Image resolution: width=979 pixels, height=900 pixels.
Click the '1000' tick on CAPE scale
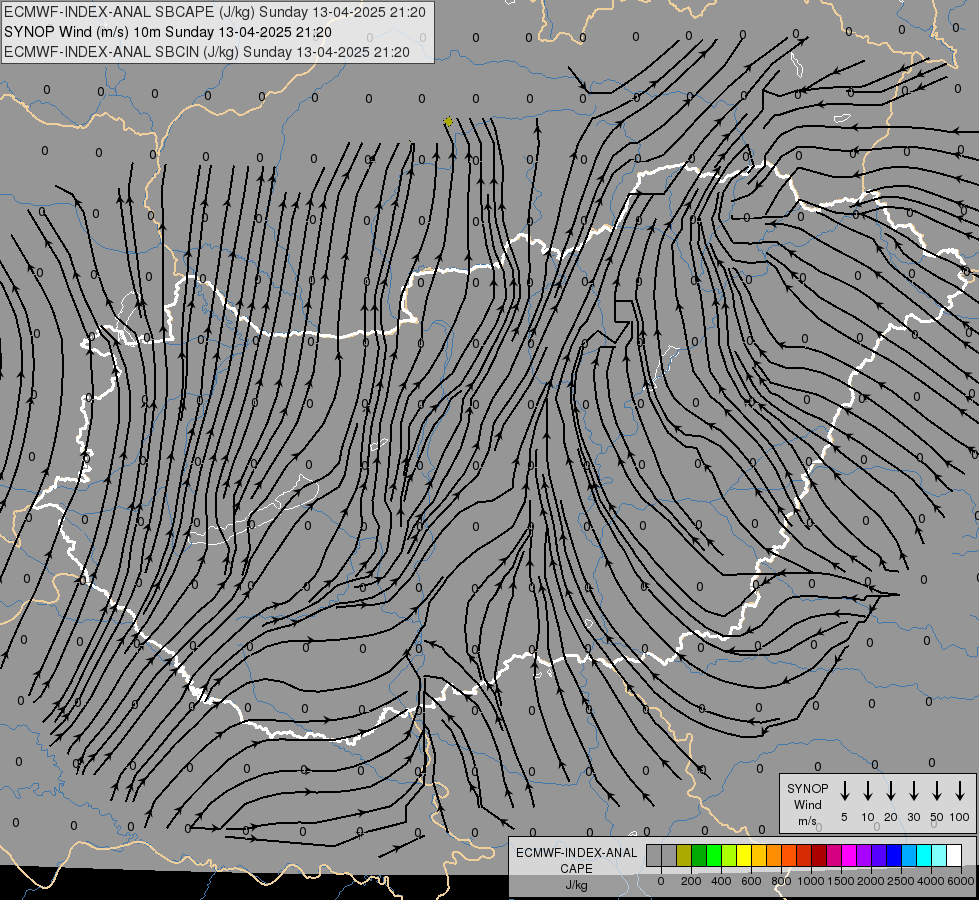pos(811,881)
